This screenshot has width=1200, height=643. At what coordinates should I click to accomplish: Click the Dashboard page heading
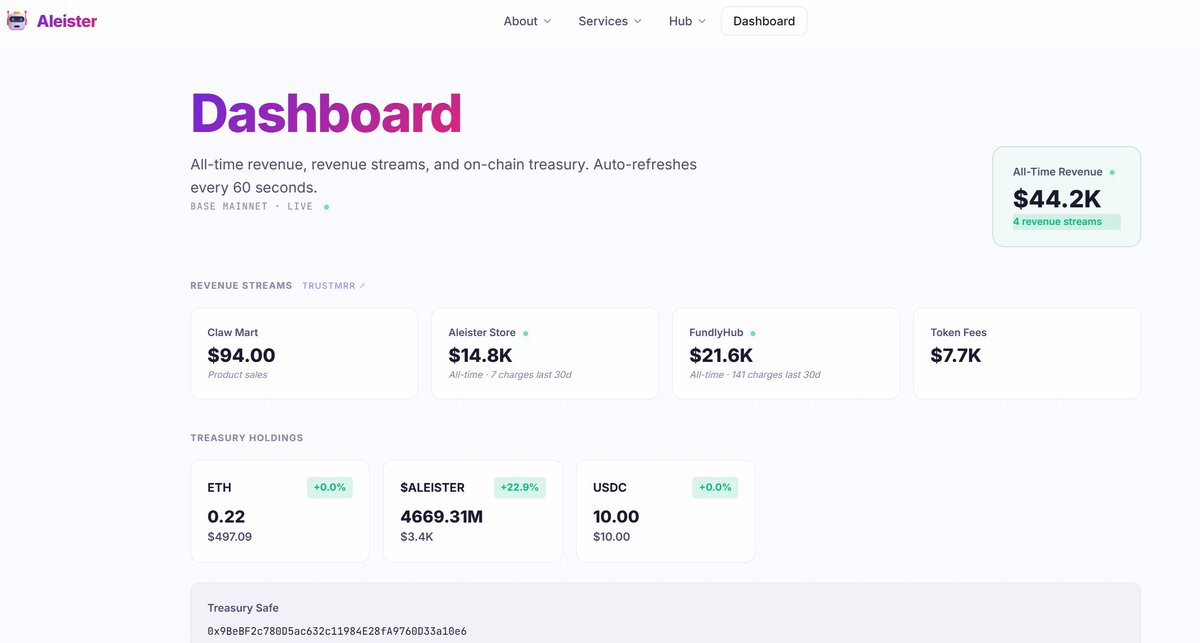pyautogui.click(x=326, y=114)
